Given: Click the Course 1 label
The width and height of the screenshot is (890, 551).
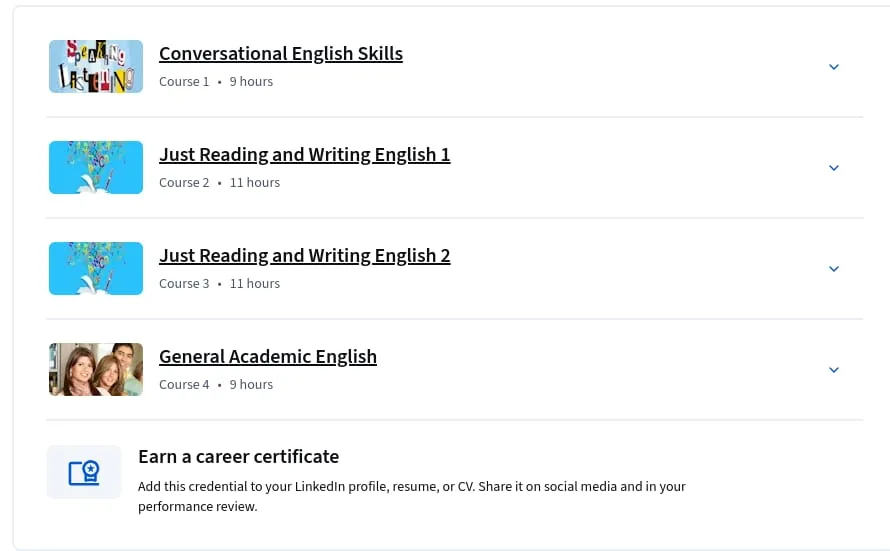Looking at the screenshot, I should click(x=184, y=82).
